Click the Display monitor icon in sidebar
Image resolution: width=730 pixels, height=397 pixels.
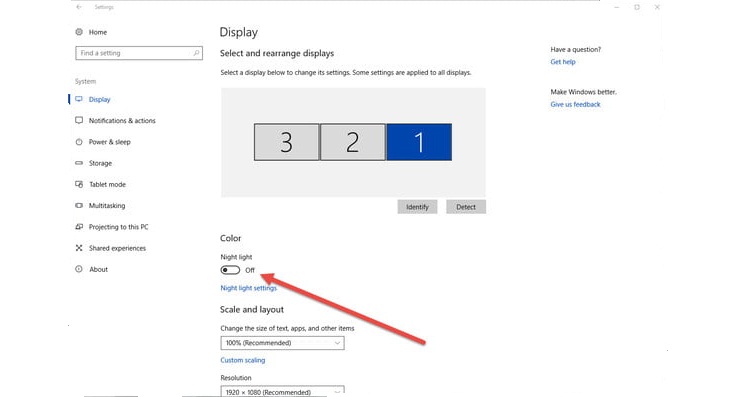coord(79,99)
